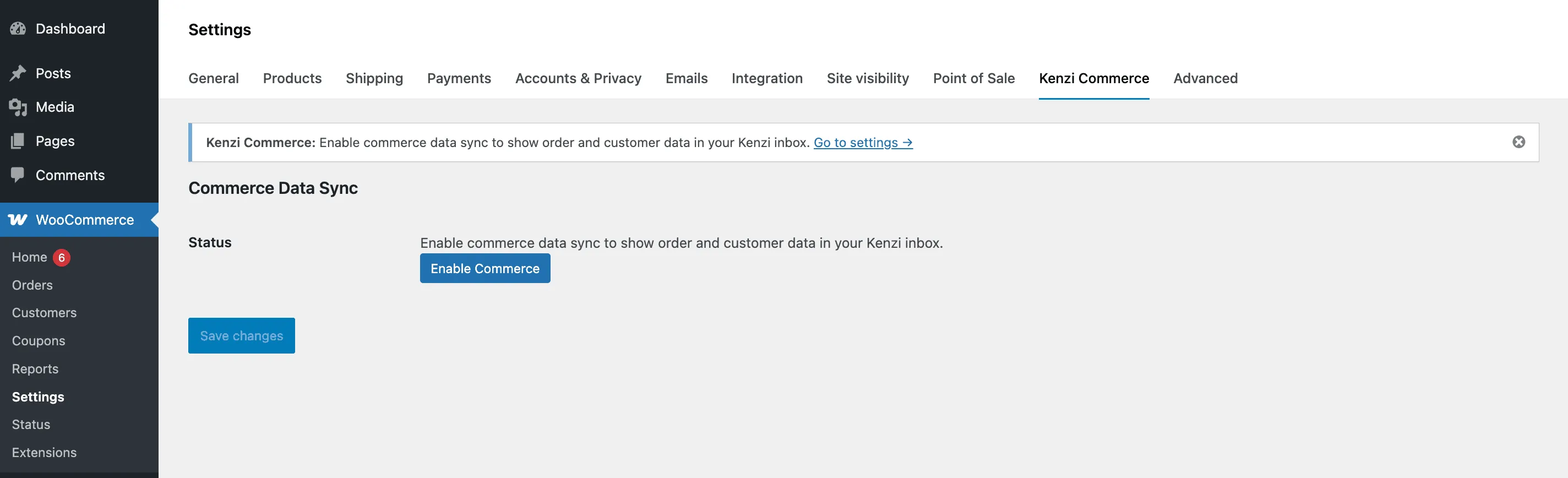Switch to the Payments tab
1568x478 pixels.
(459, 79)
